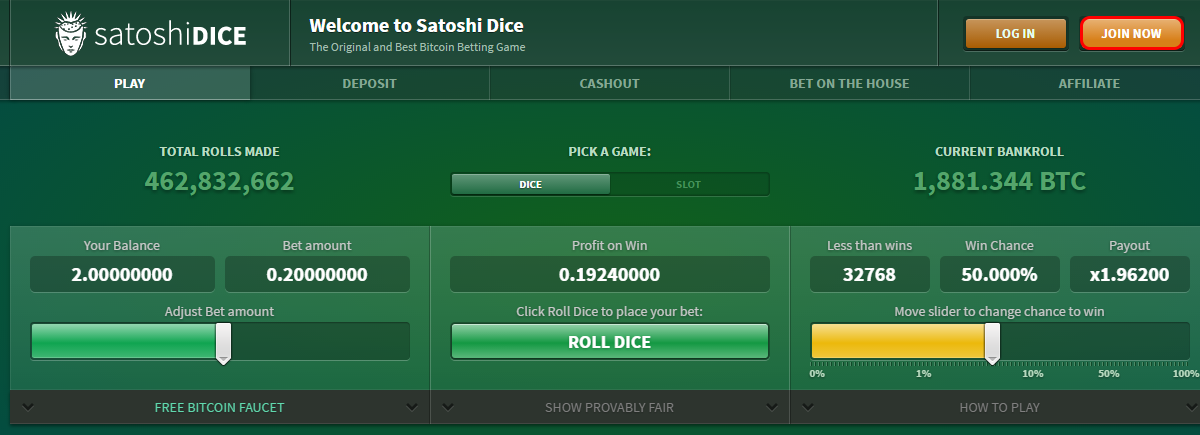Click the win chance slider handle
Image resolution: width=1200 pixels, height=435 pixels.
(992, 344)
